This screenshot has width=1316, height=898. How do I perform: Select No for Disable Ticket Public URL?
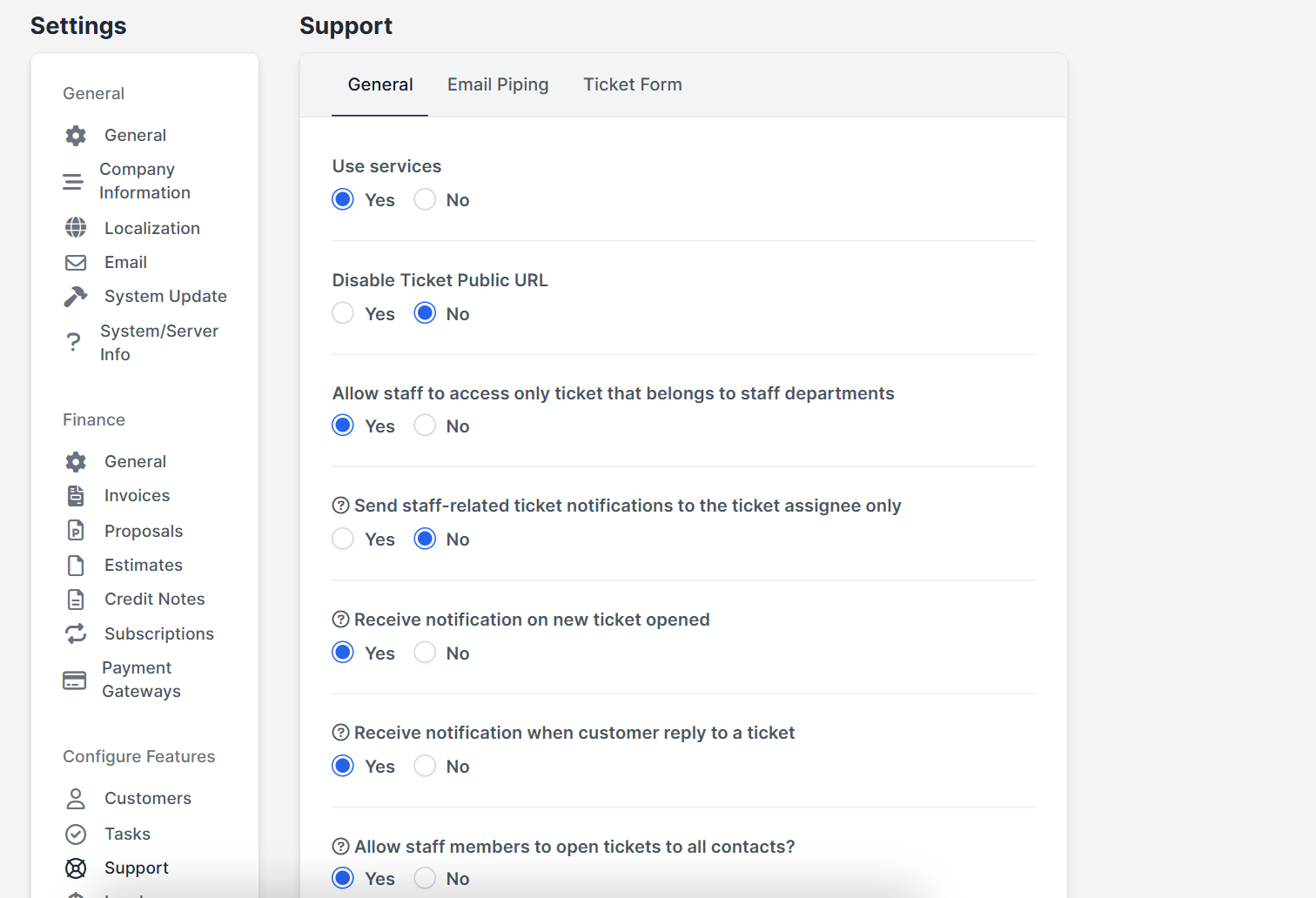tap(425, 312)
